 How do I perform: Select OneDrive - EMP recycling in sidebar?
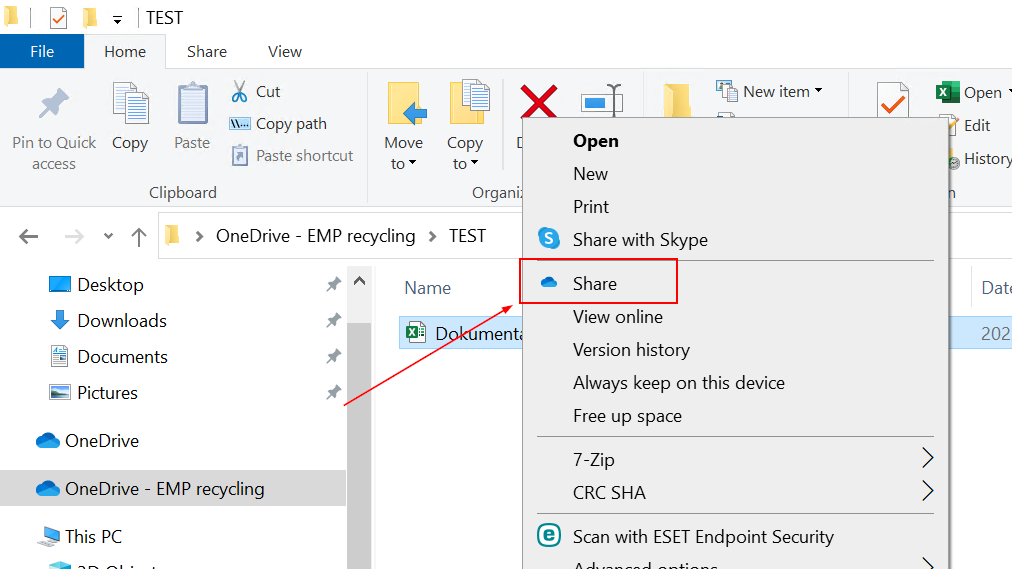click(x=164, y=489)
